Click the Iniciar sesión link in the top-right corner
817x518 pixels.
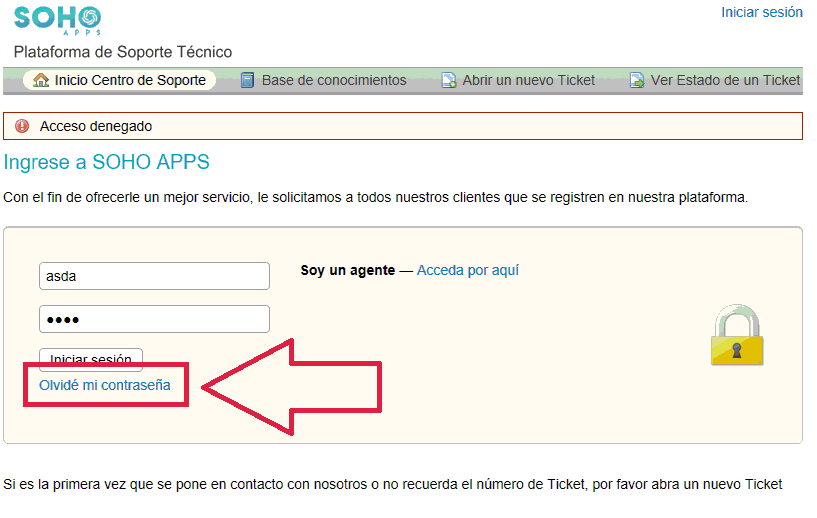(x=761, y=12)
